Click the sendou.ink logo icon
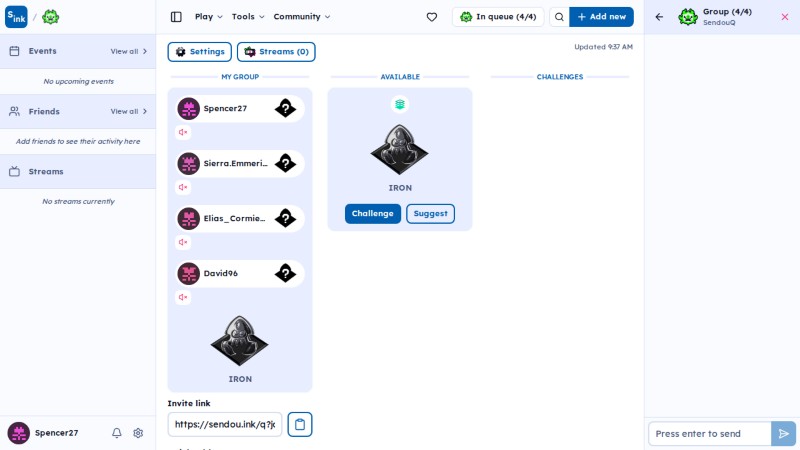 point(16,17)
